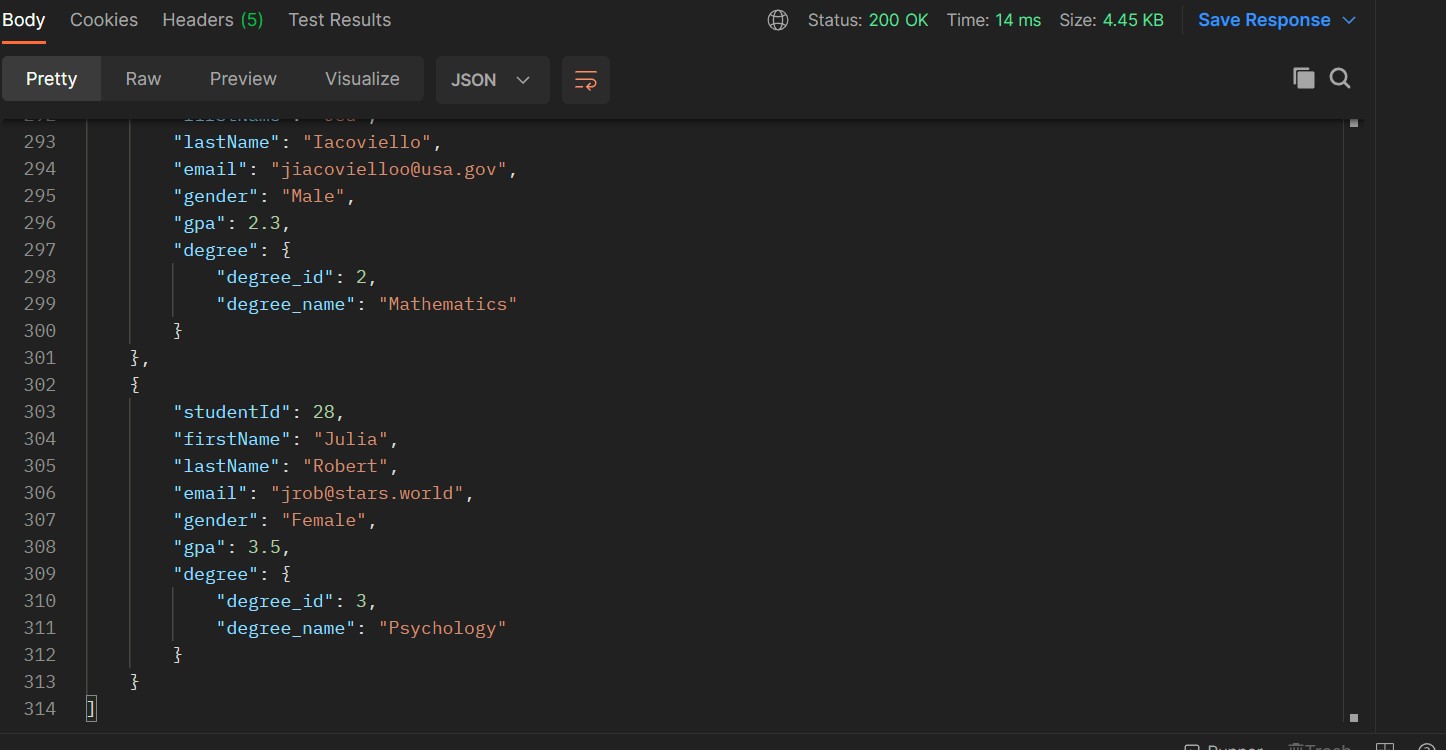
Task: Collapse degree object at line 297
Action: 286,250
